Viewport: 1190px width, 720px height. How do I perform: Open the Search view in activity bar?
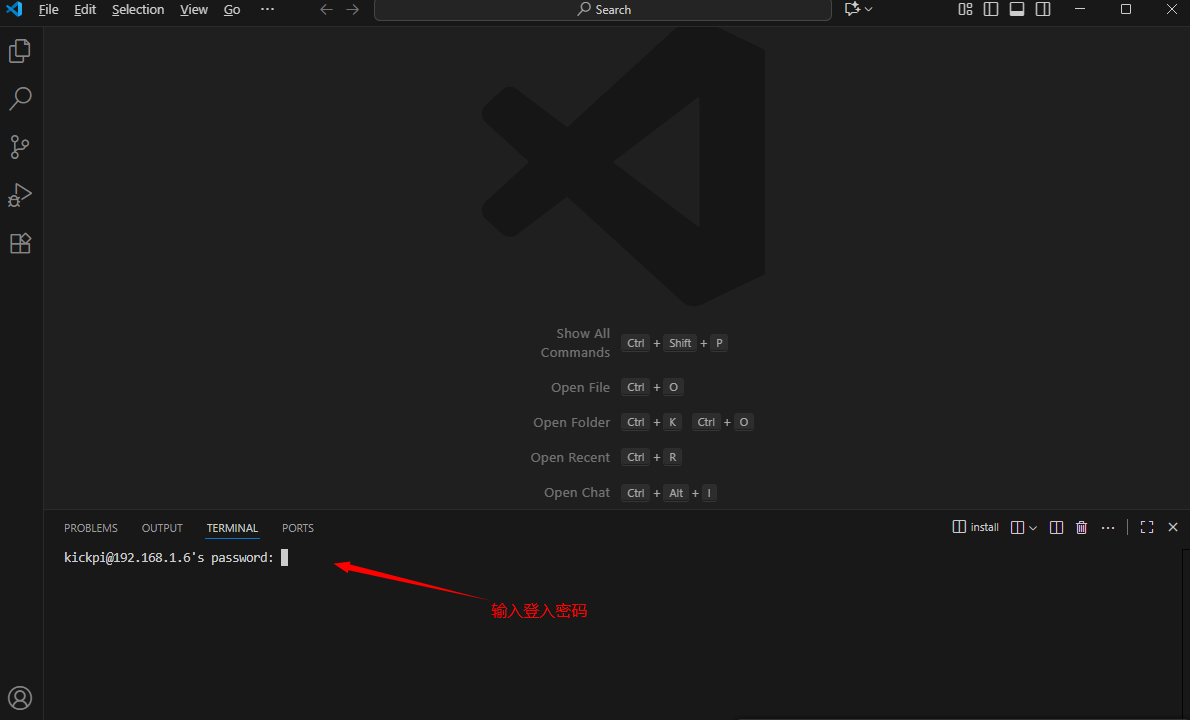pyautogui.click(x=20, y=99)
